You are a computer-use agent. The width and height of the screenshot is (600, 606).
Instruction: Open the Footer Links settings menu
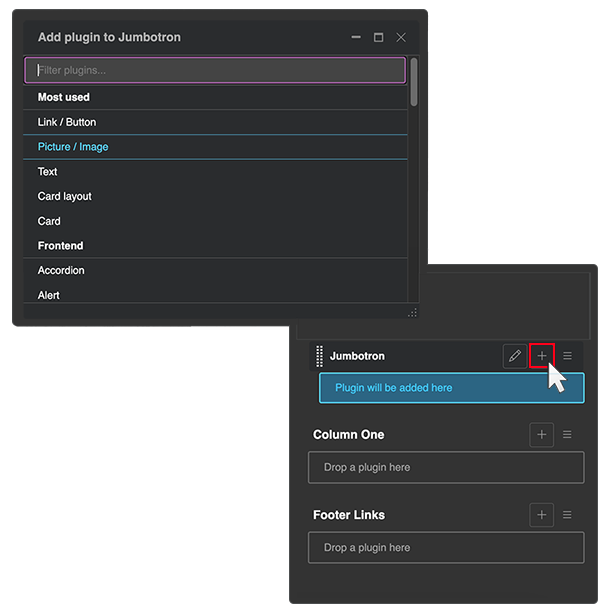[567, 515]
